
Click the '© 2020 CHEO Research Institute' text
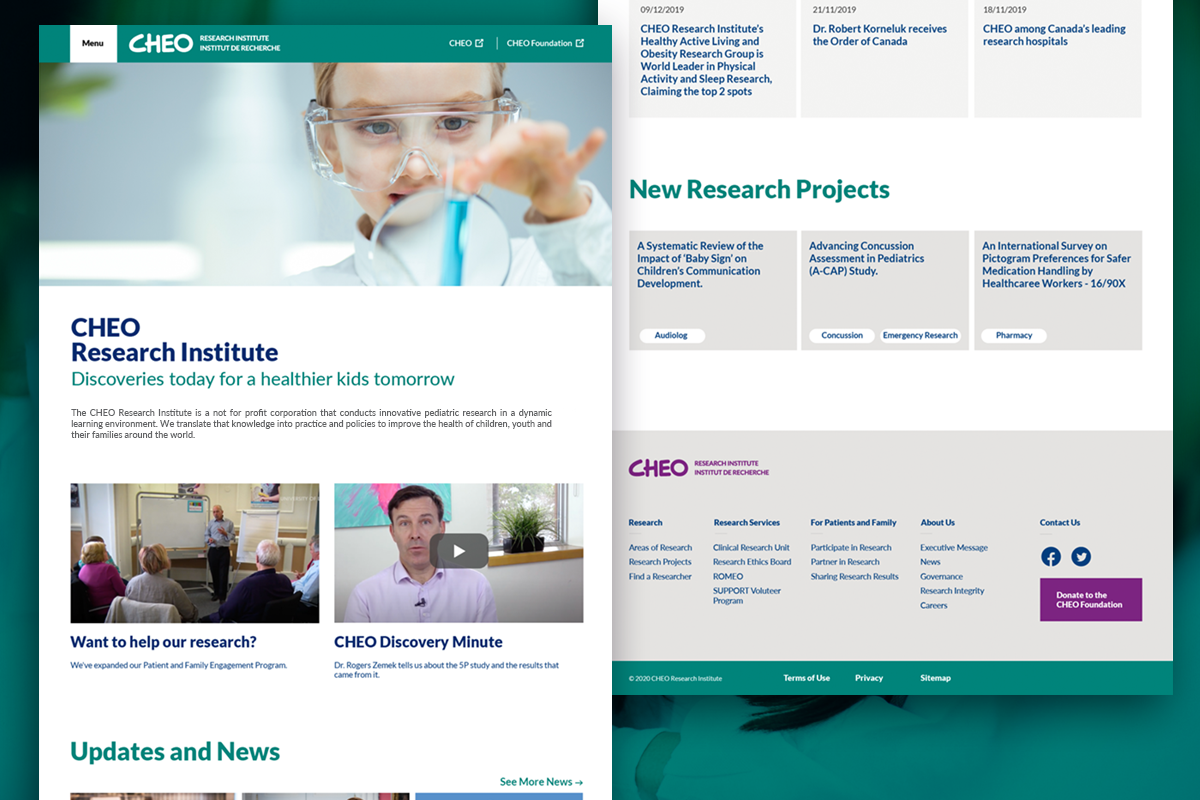[675, 678]
